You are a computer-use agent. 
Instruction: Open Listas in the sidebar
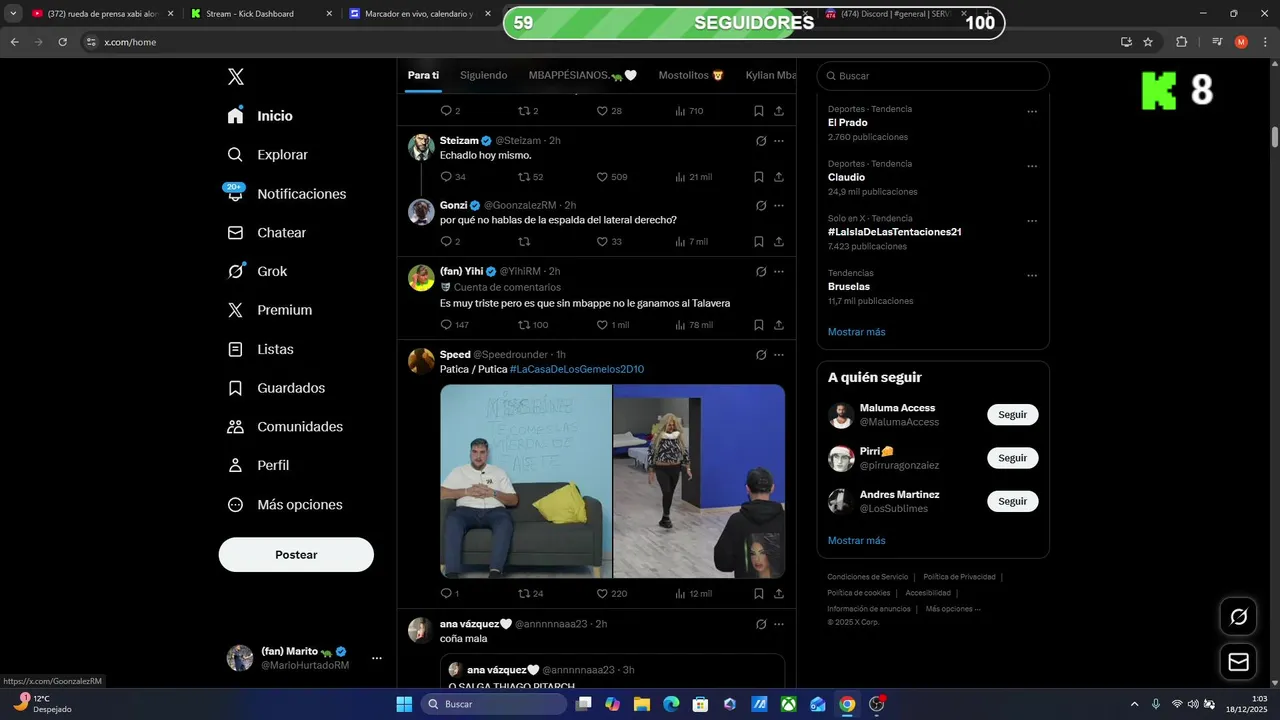pos(260,349)
